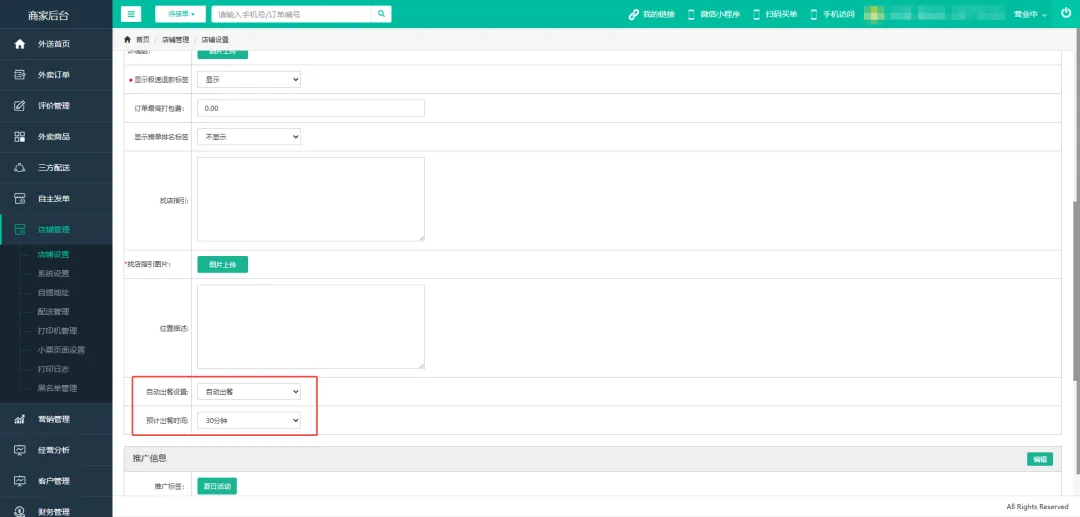
Task: Click the 我的链接 chain icon
Action: (634, 14)
